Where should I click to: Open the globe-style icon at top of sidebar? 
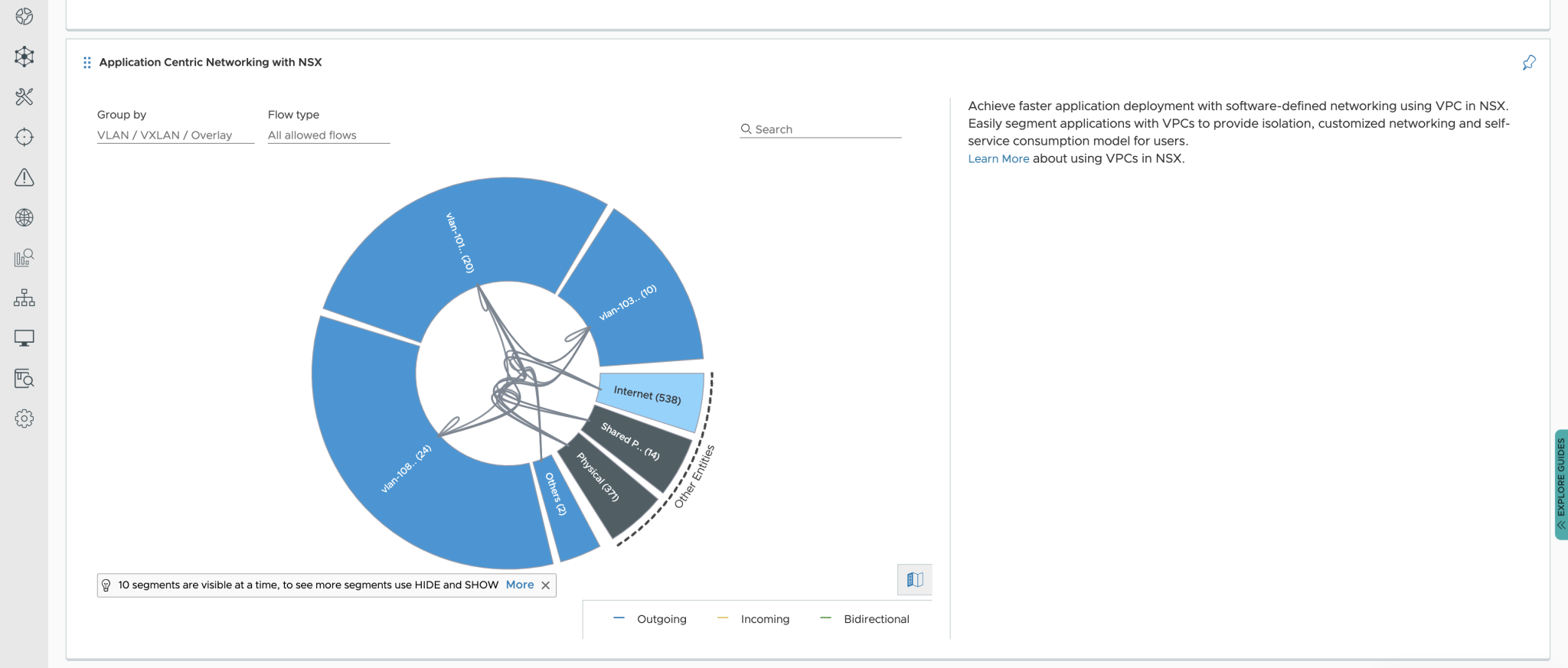coord(24,16)
